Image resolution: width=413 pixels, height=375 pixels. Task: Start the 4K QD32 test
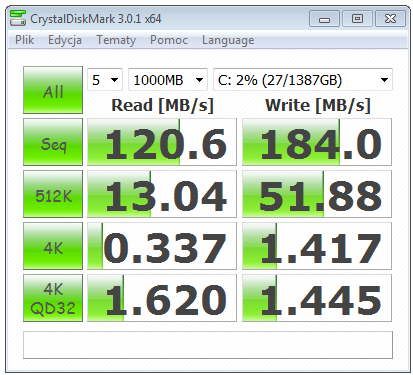pos(53,298)
